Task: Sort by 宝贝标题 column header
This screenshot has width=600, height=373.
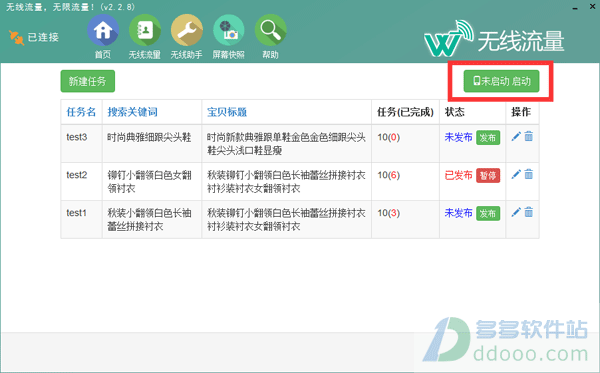Action: click(227, 112)
